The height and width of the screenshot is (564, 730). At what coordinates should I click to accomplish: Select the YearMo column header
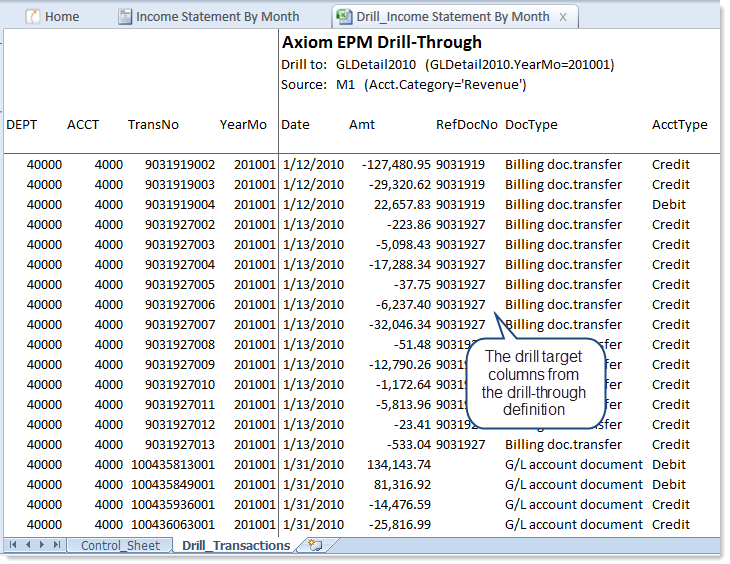pyautogui.click(x=243, y=125)
